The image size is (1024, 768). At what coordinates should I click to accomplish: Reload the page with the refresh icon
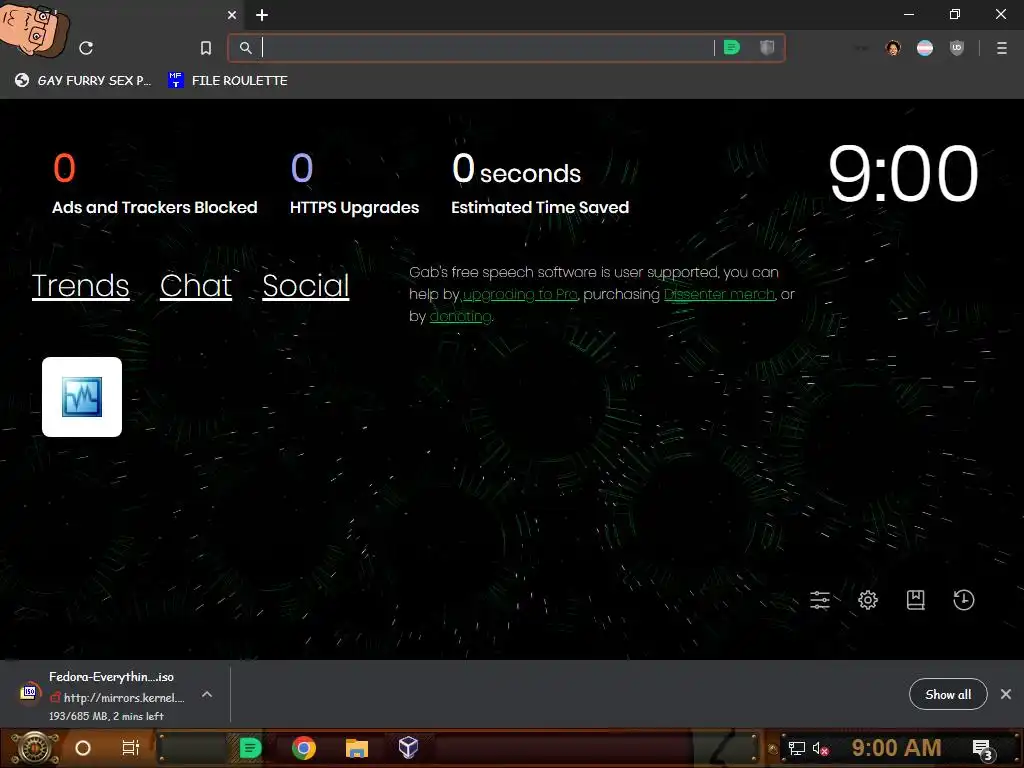tap(86, 48)
